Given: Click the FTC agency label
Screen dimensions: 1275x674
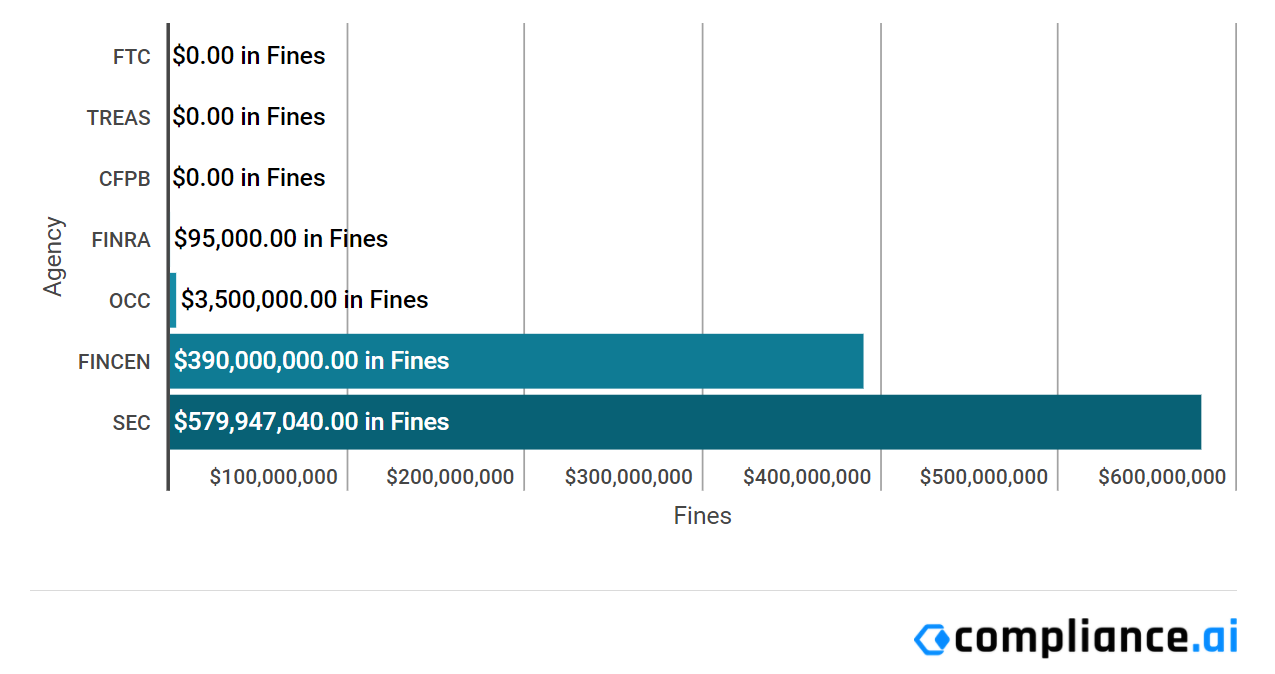Looking at the screenshot, I should pyautogui.click(x=132, y=57).
